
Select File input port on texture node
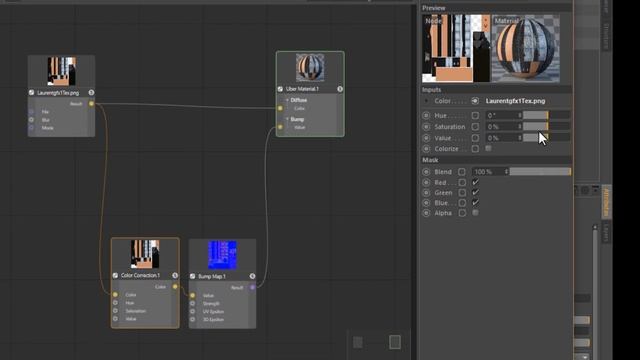tap(31, 112)
